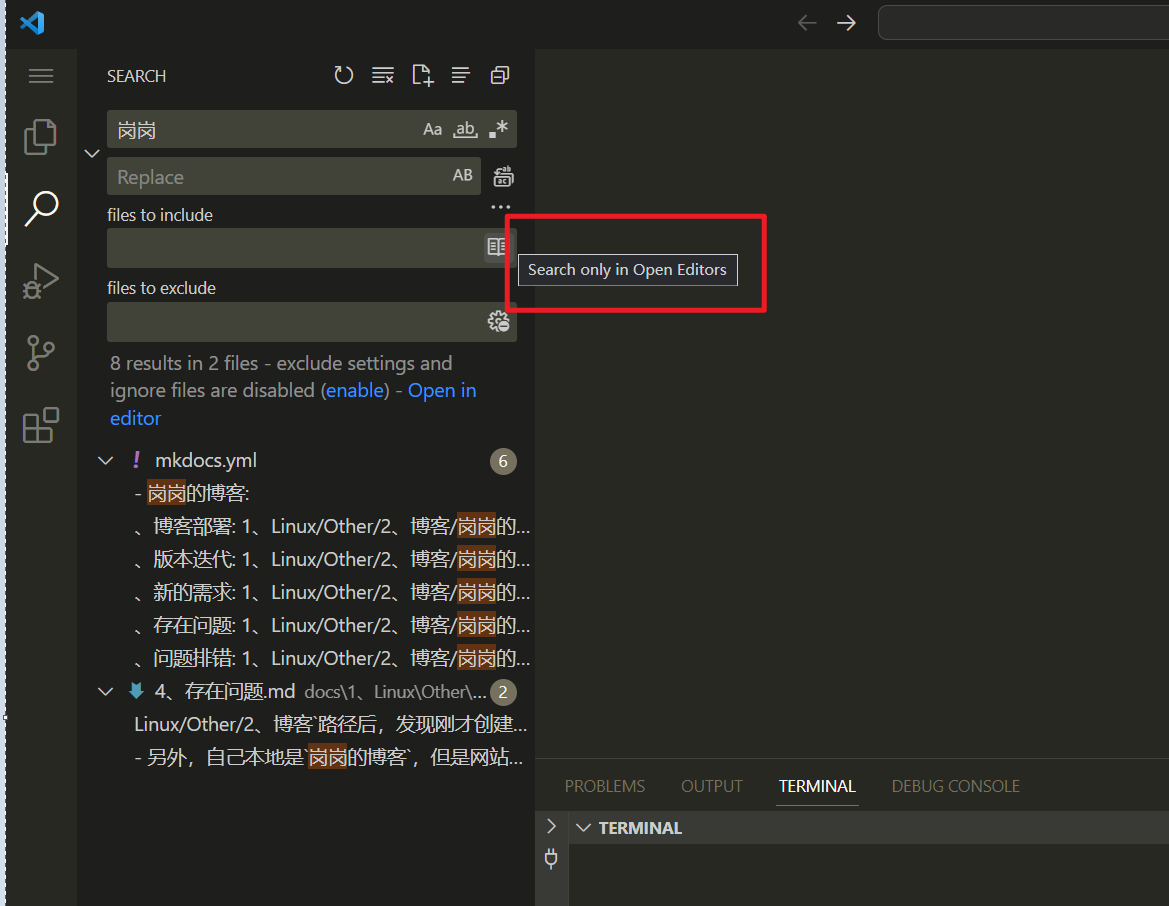Open the result starting with 博客部署
The width and height of the screenshot is (1169, 906).
coord(306,526)
